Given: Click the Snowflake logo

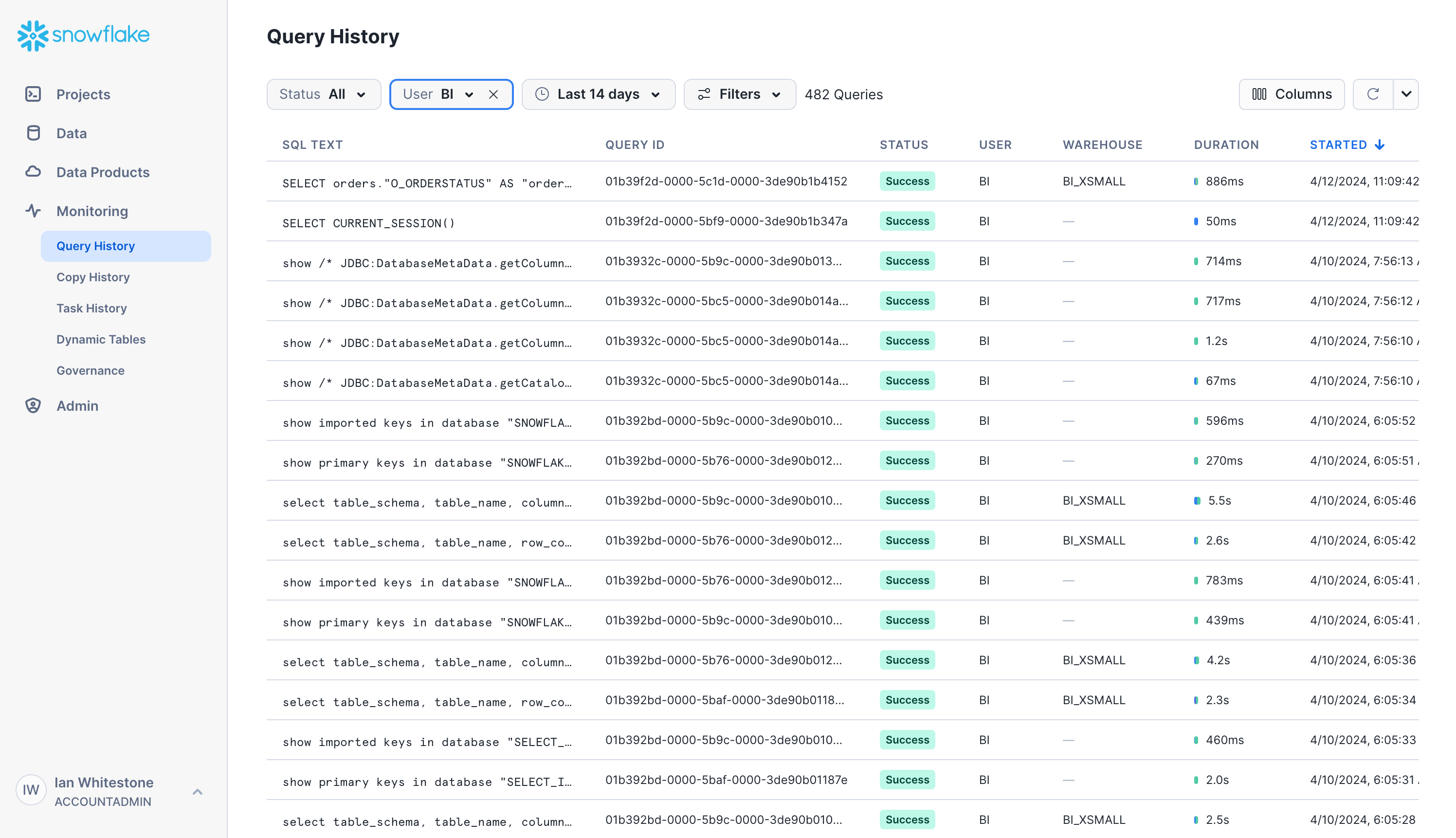Looking at the screenshot, I should pos(83,35).
